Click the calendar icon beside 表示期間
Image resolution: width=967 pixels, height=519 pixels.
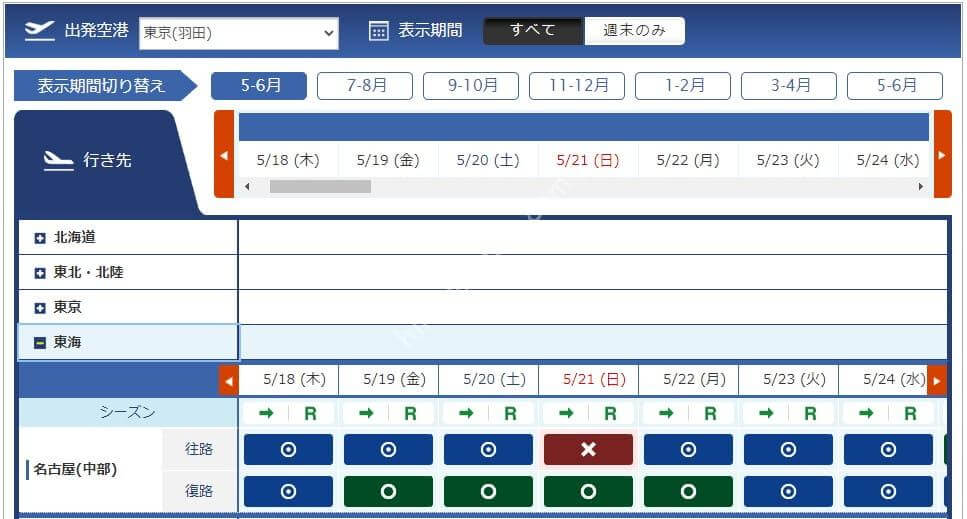tap(378, 31)
